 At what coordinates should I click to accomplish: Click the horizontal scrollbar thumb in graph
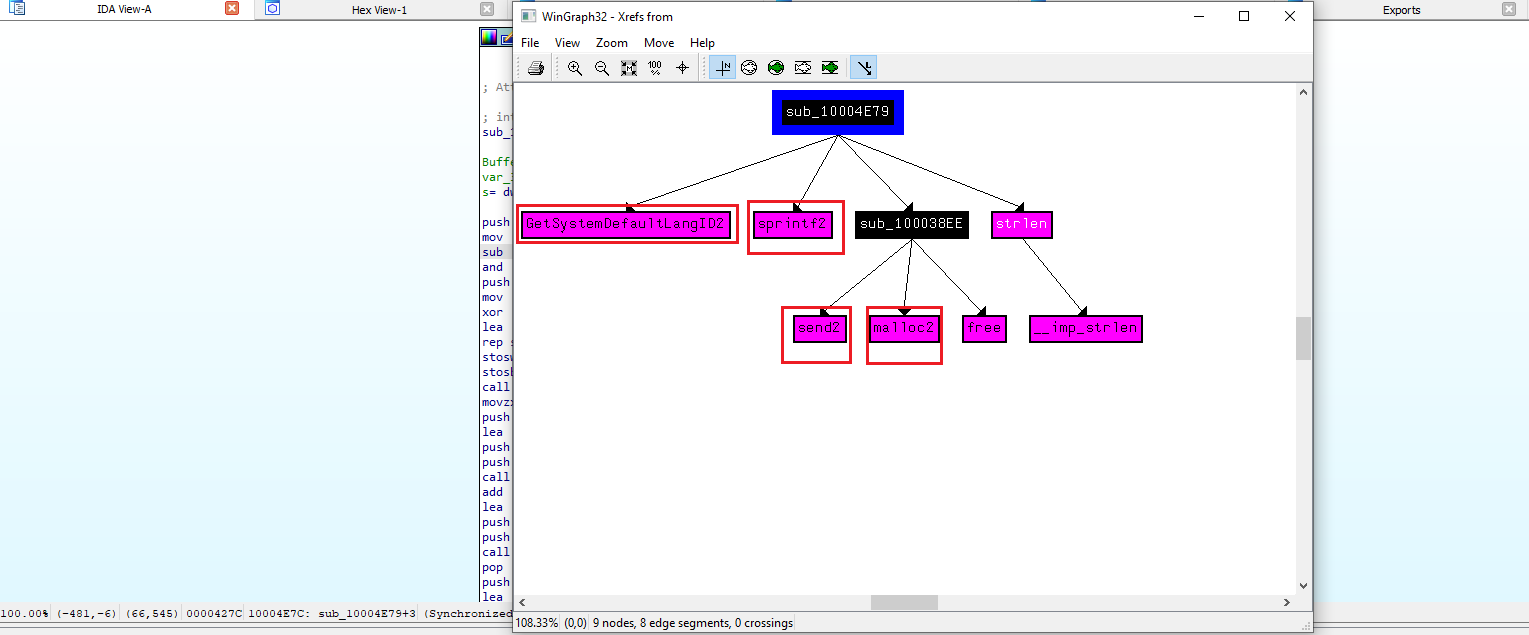point(904,602)
